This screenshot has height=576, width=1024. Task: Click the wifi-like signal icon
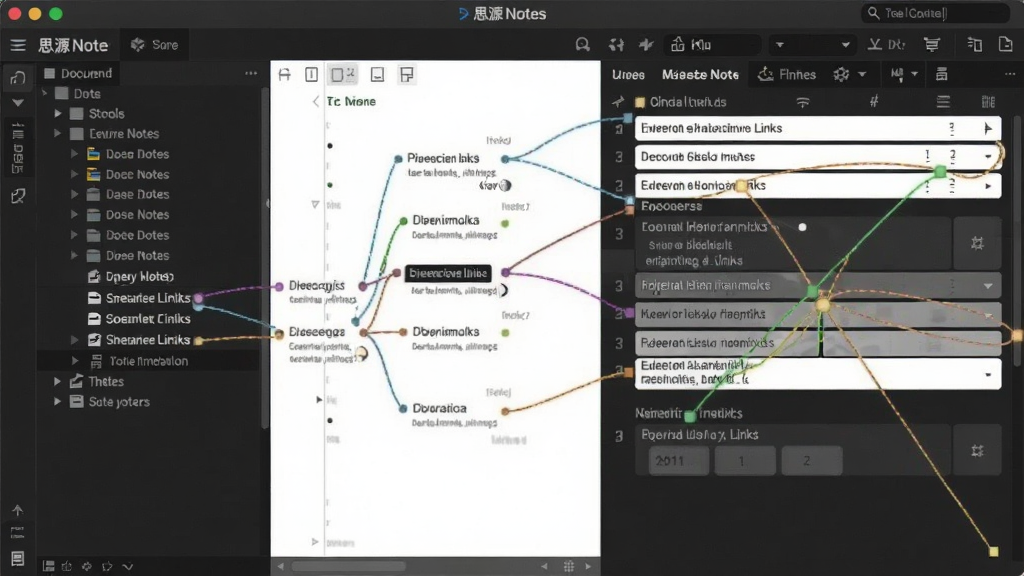point(803,102)
